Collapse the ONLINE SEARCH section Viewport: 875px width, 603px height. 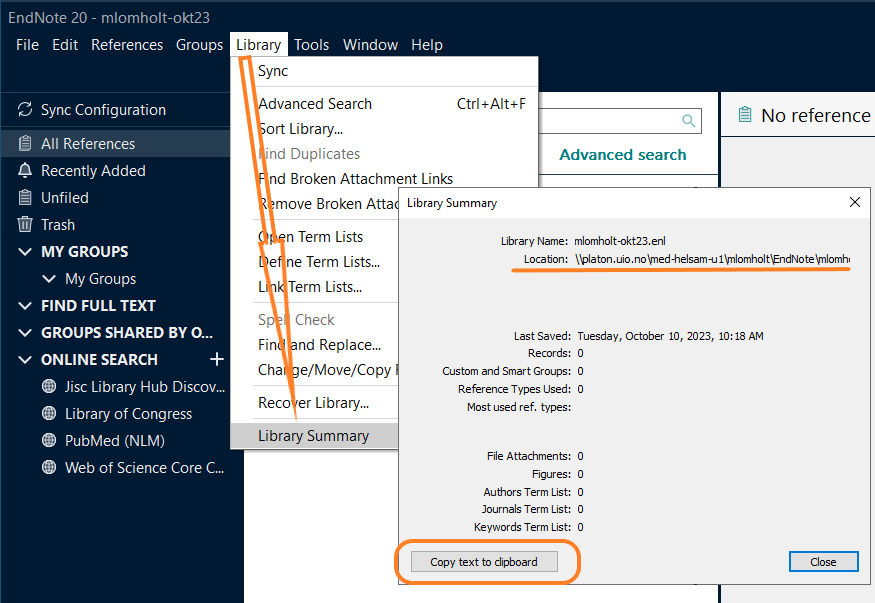coord(25,359)
